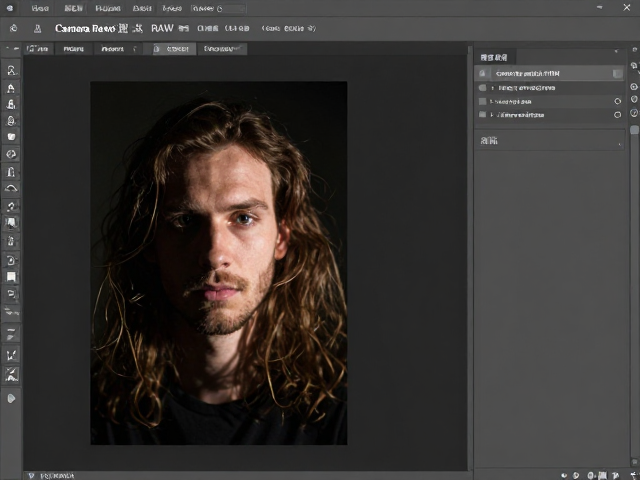Click the small square button on highlighted layer row

point(618,73)
